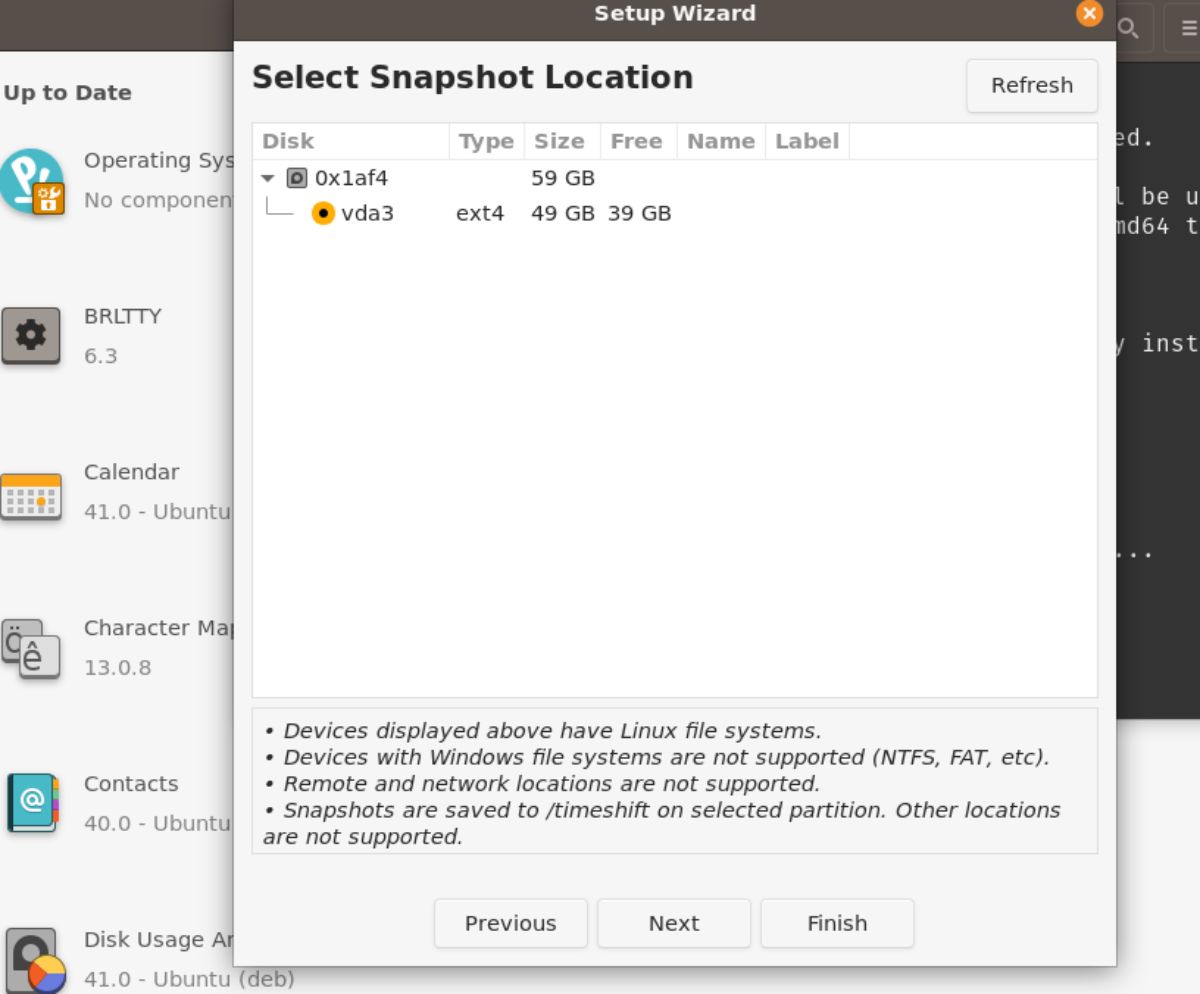Click Finish to complete the wizard

coord(837,923)
